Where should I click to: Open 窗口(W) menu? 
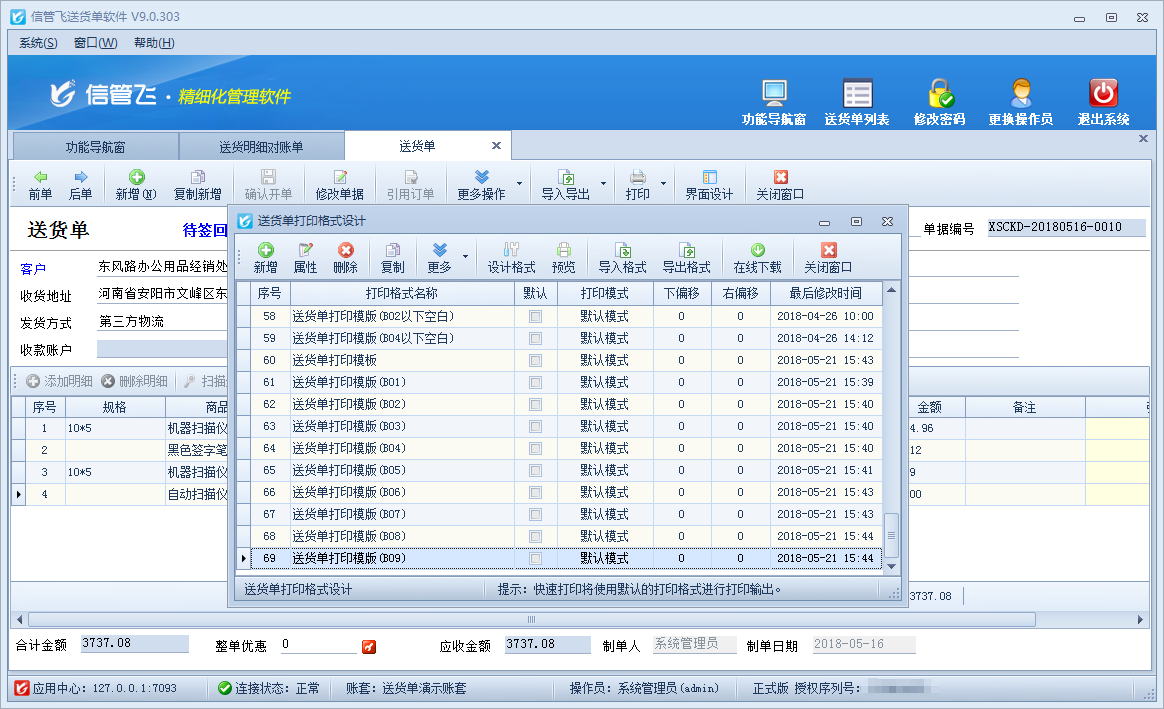click(96, 43)
